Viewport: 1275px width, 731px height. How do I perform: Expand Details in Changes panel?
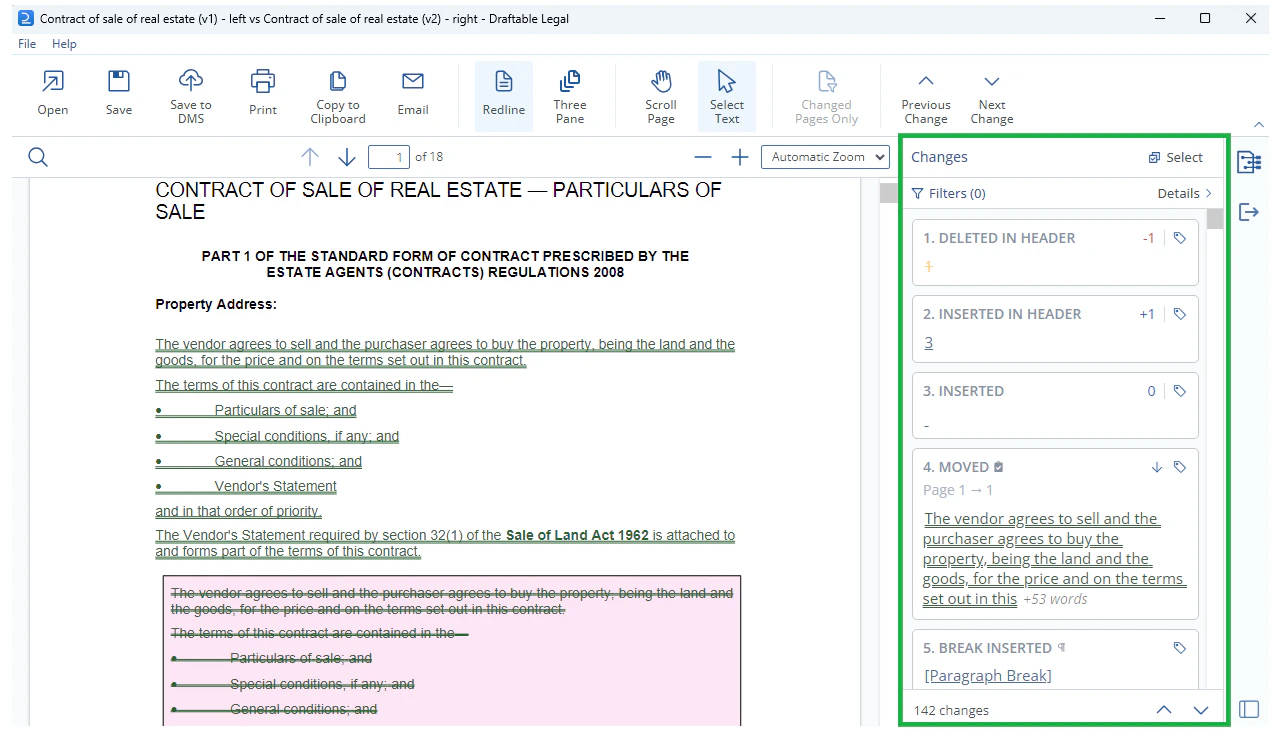(1185, 194)
